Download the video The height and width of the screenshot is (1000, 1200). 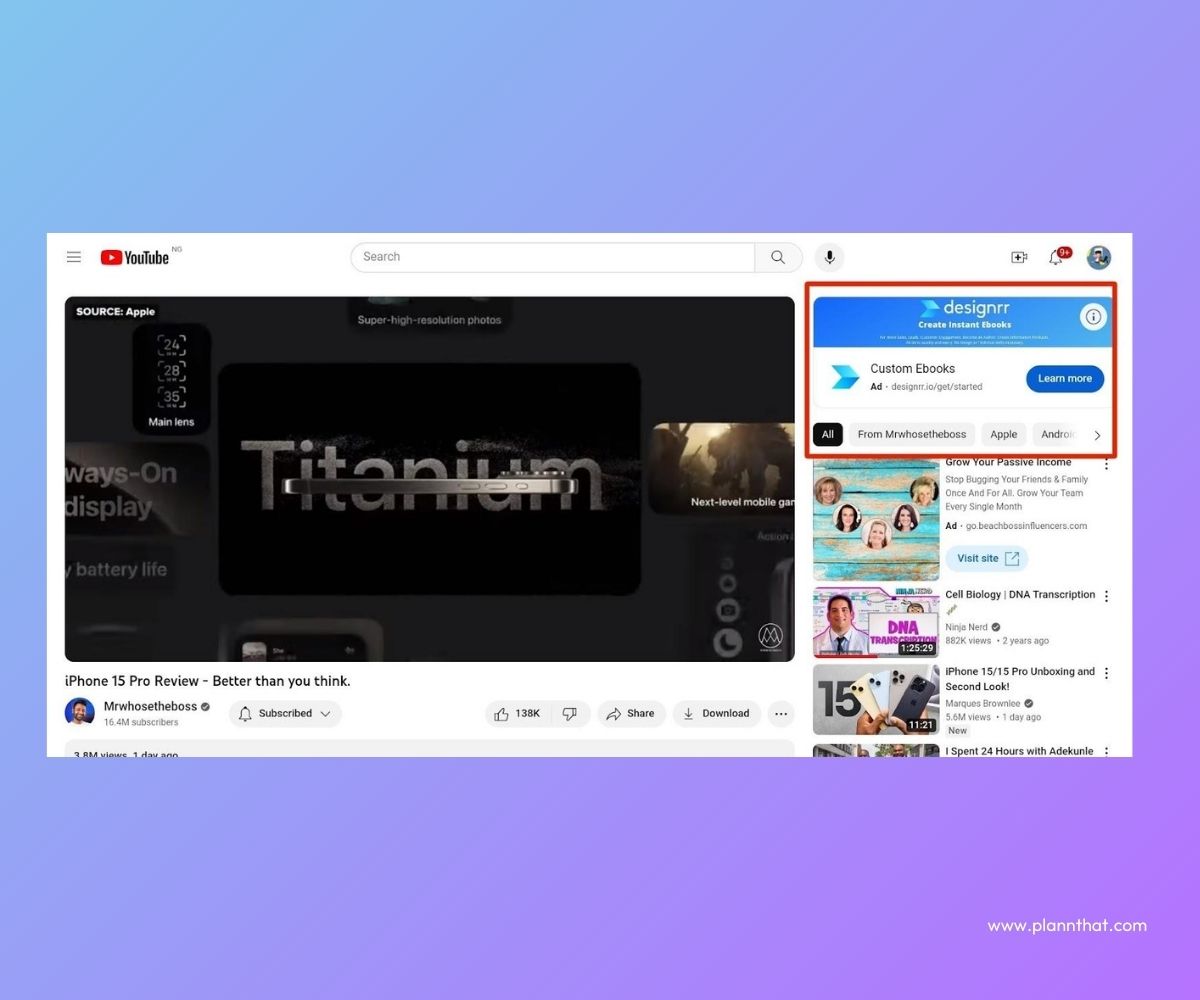point(716,714)
